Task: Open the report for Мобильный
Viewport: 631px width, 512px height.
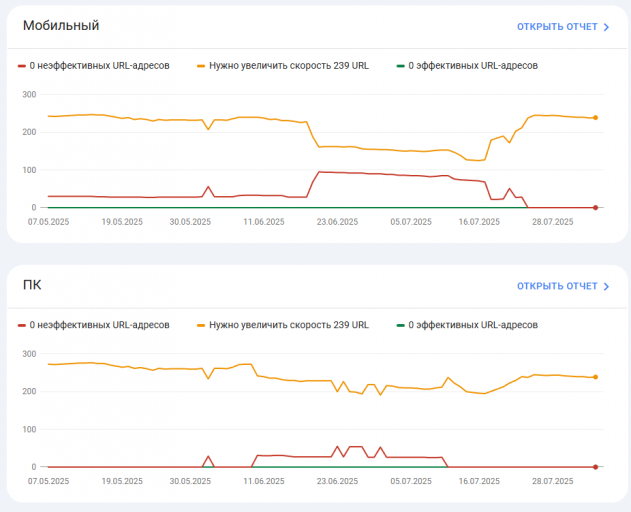Action: [x=563, y=27]
